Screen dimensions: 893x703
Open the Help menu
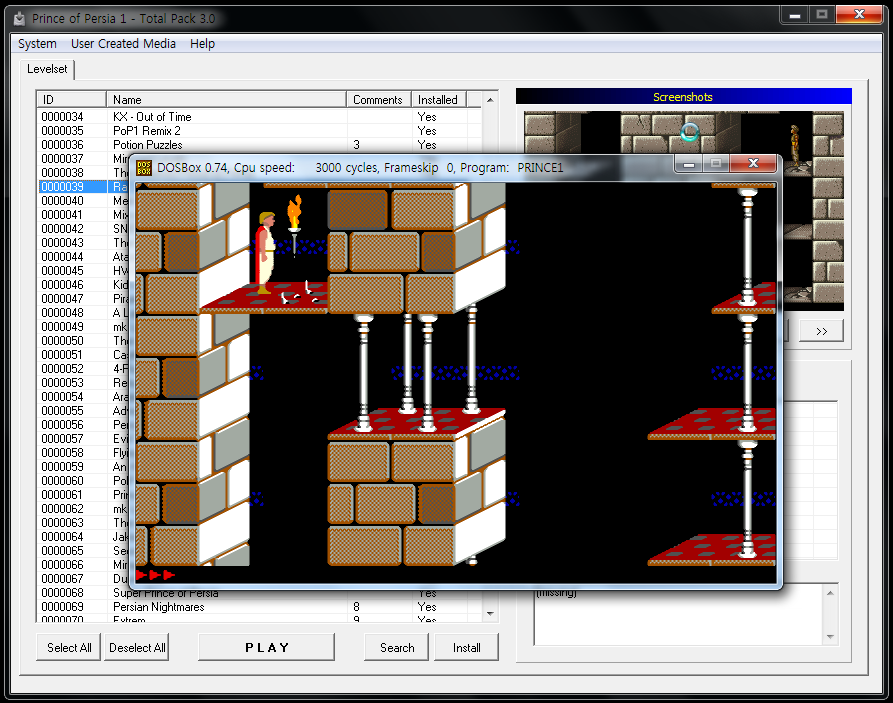click(x=202, y=44)
